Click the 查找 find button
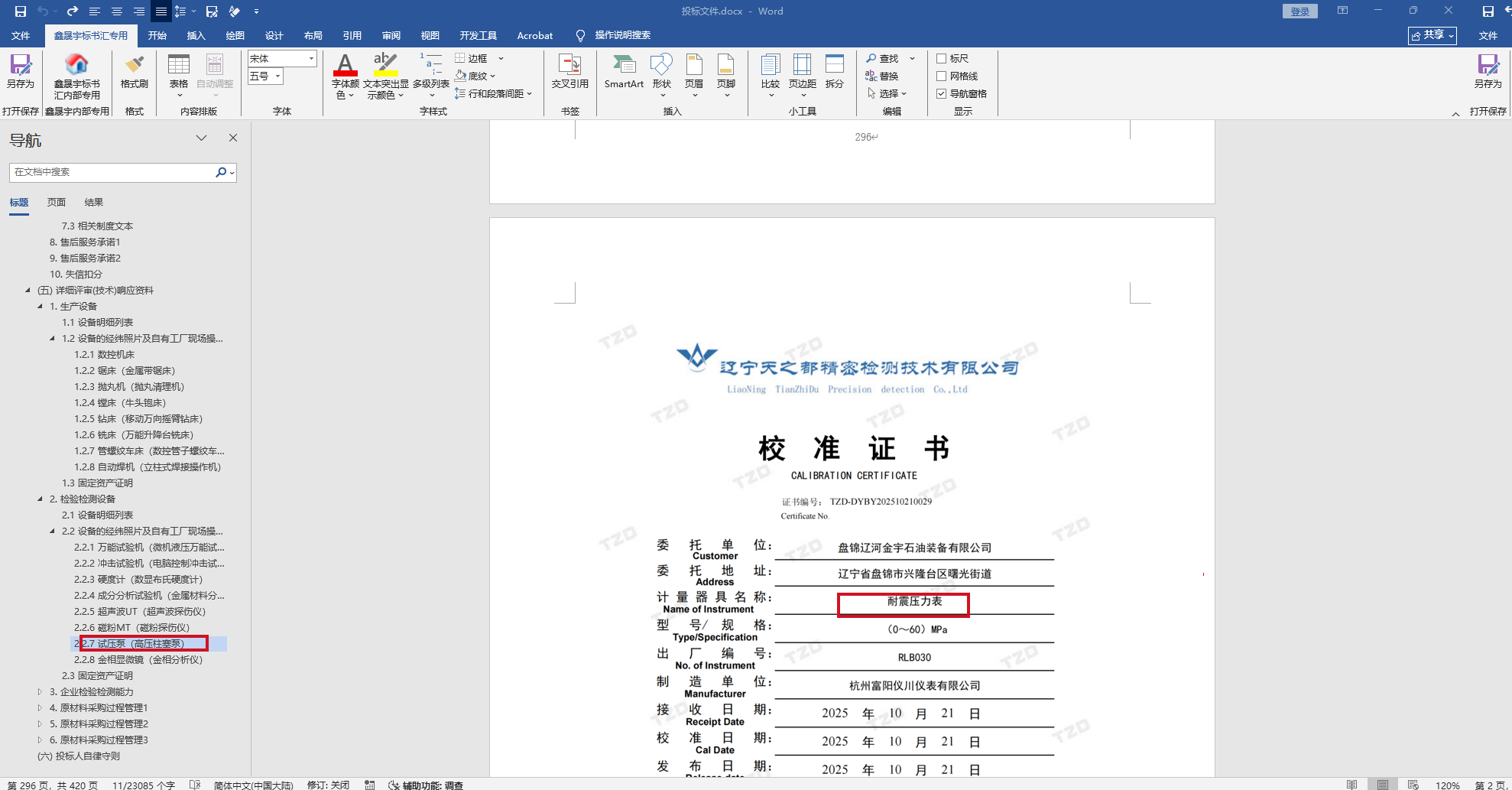The width and height of the screenshot is (1512, 790). 883,59
